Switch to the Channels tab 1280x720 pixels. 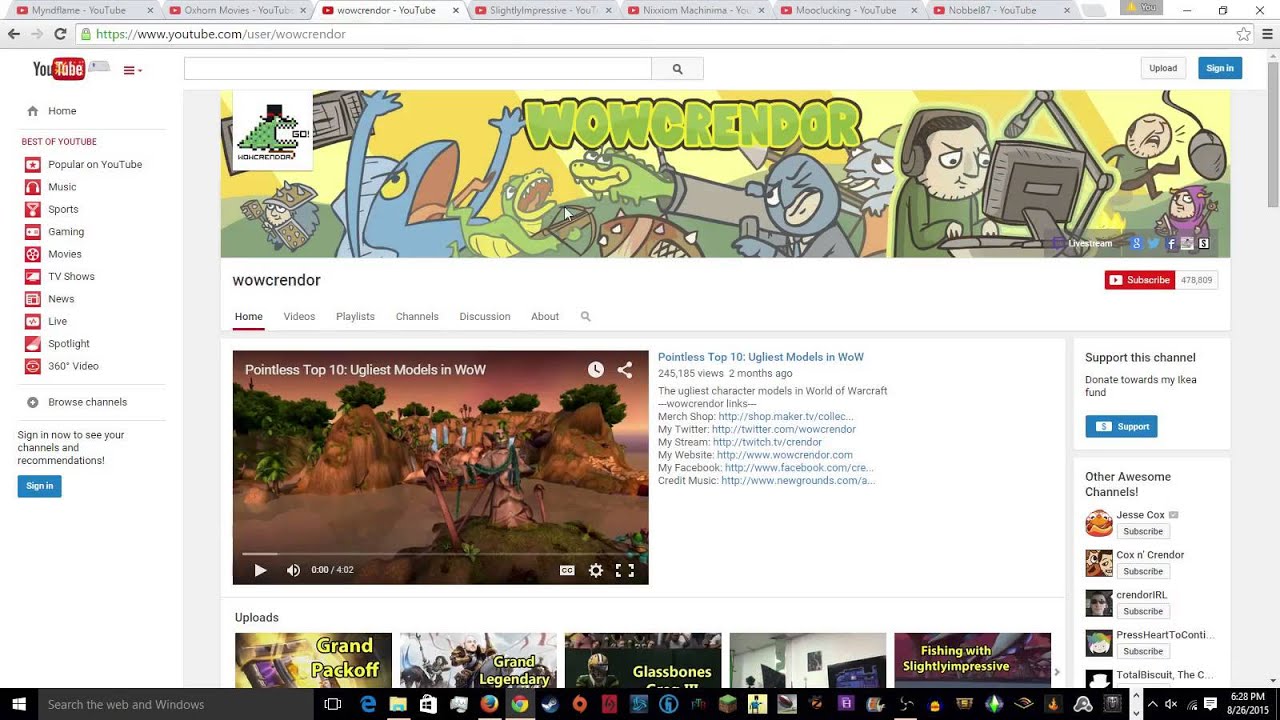click(x=417, y=316)
